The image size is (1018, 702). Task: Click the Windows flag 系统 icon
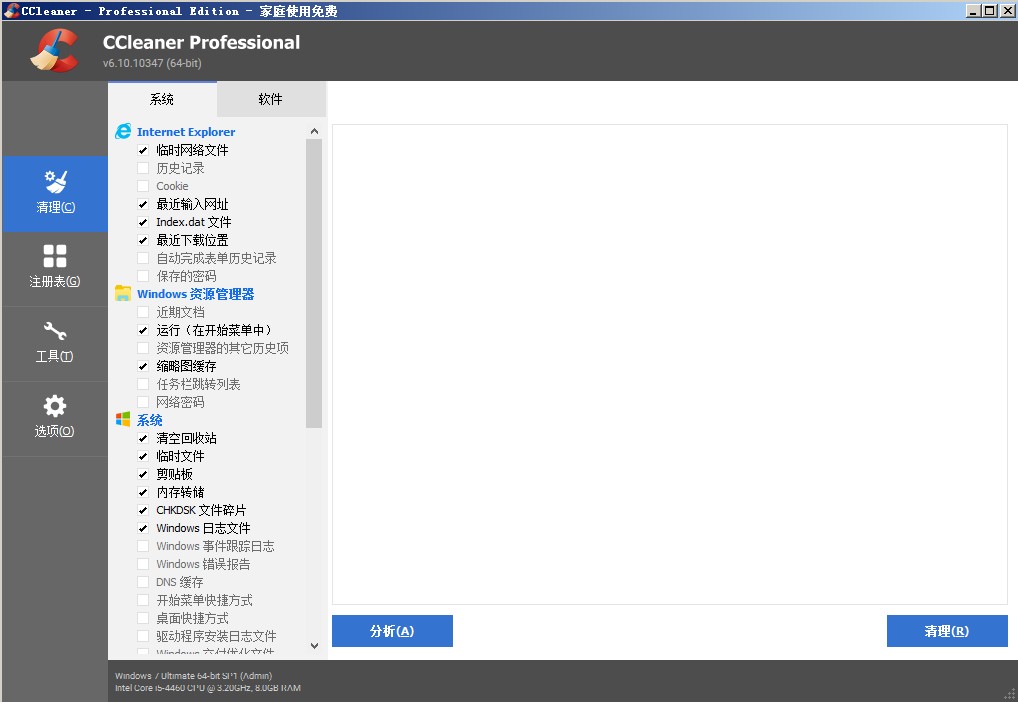coord(123,420)
